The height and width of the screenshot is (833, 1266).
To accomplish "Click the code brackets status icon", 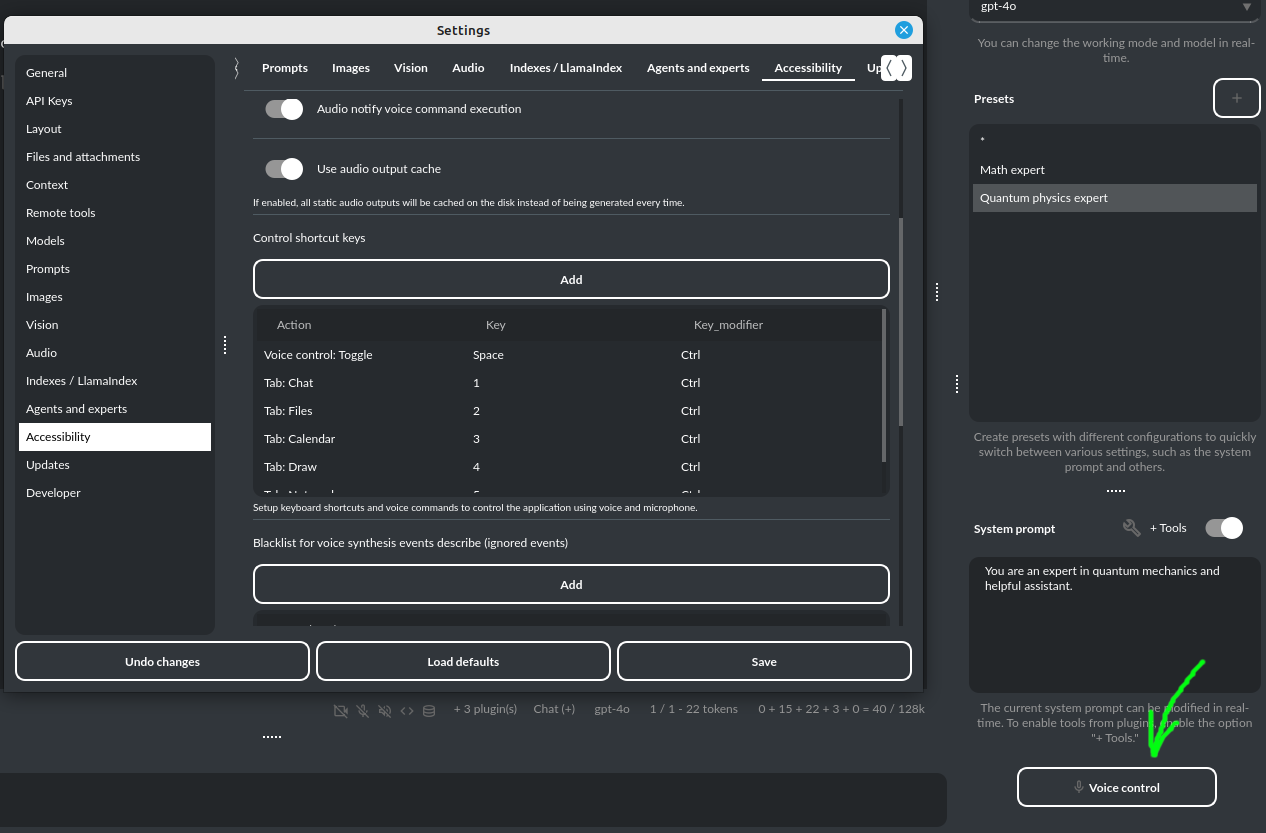I will click(407, 710).
